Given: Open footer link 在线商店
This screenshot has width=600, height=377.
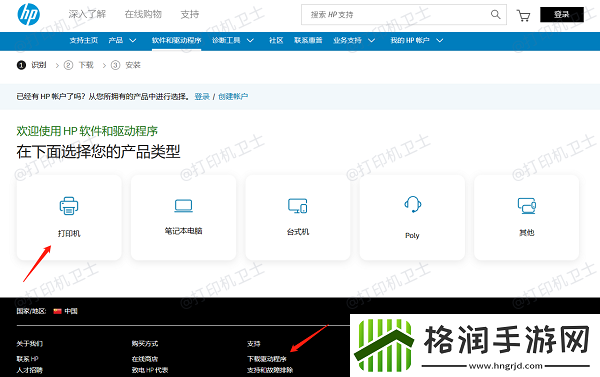Looking at the screenshot, I should (x=145, y=359).
